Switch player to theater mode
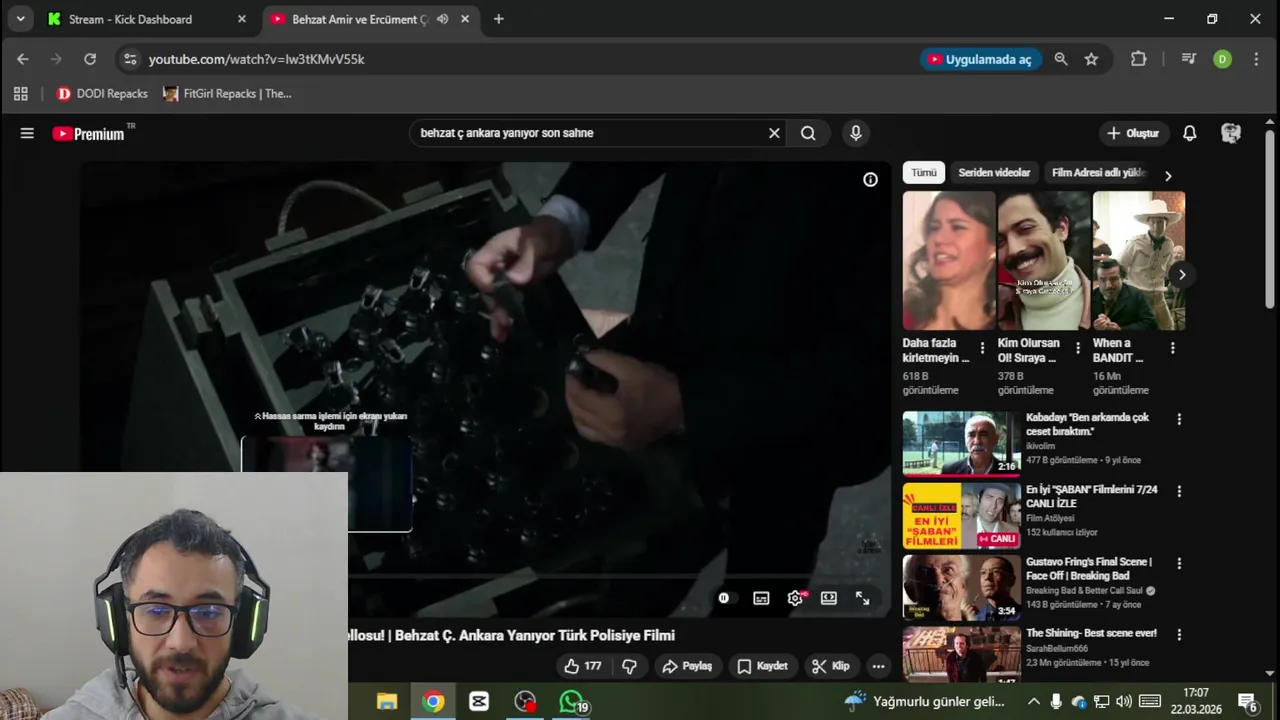 click(x=829, y=598)
